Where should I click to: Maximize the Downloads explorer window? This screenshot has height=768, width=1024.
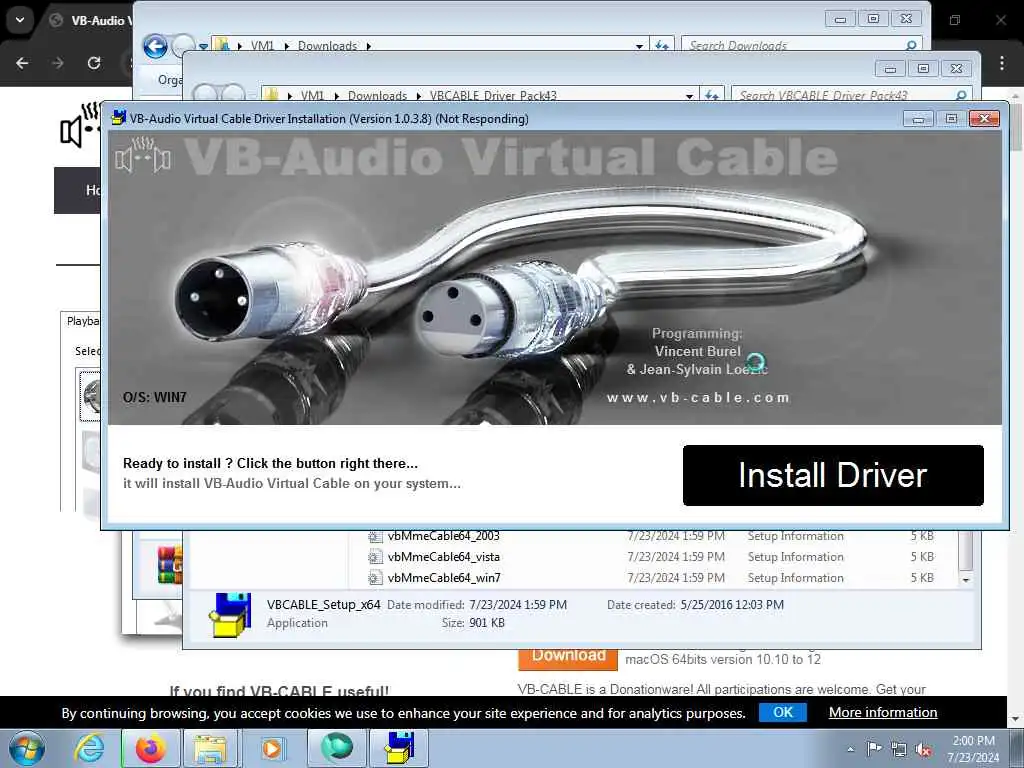[x=873, y=18]
